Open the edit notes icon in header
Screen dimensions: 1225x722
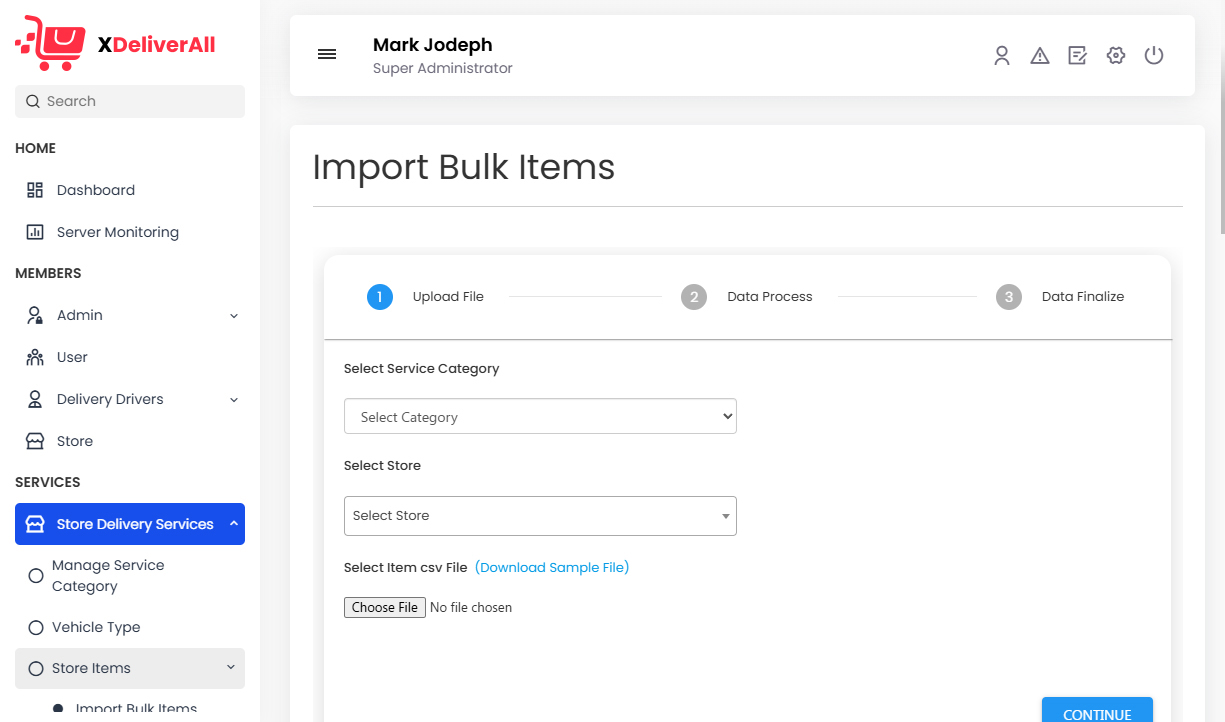tap(1077, 56)
